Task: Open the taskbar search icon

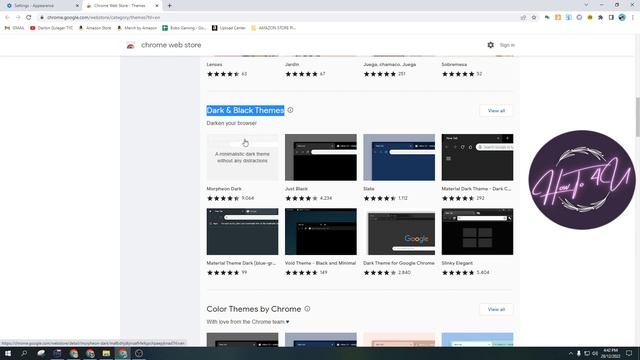Action: (24, 353)
